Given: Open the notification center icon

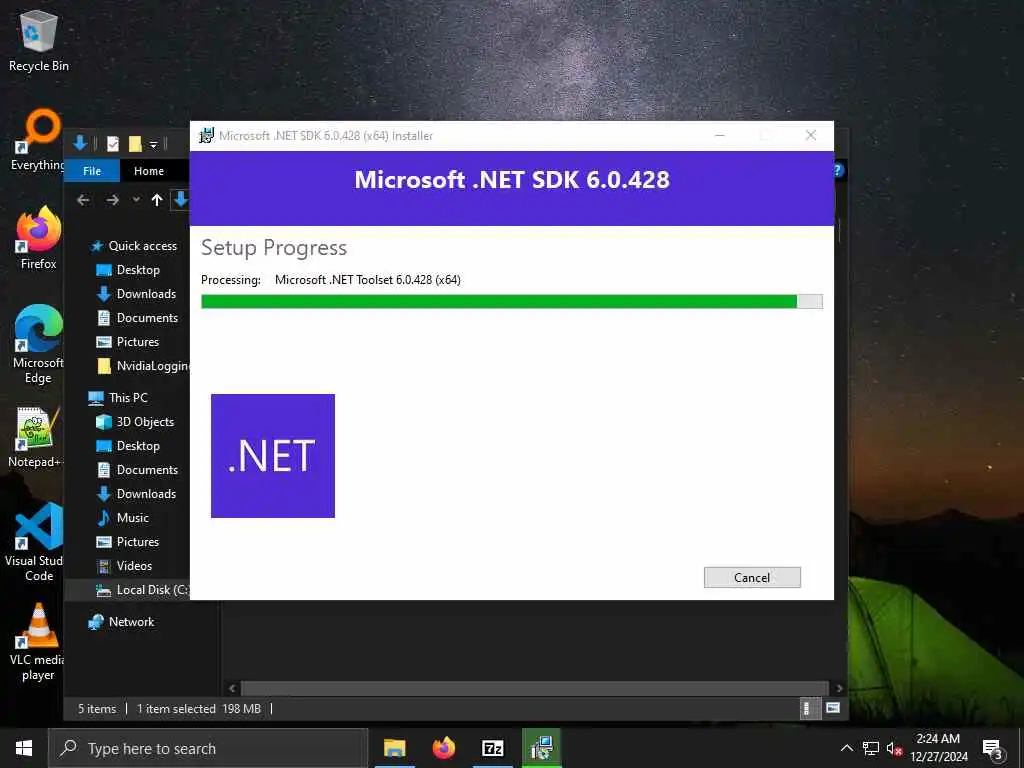Looking at the screenshot, I should pos(992,750).
